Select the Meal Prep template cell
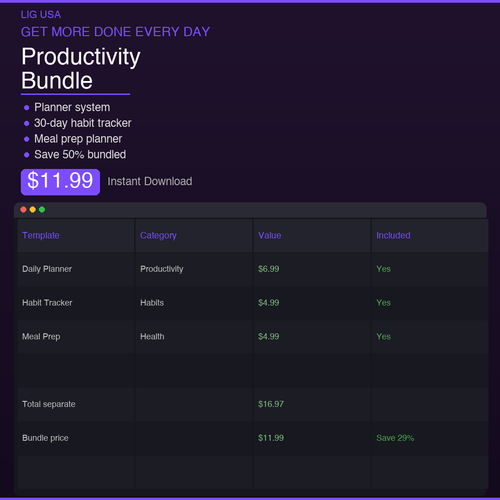 click(x=76, y=337)
